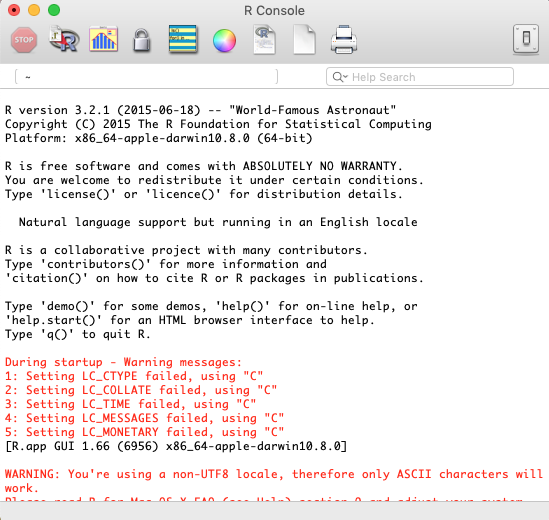Click "Natural language support" line
549x520 pixels.
pos(218,222)
